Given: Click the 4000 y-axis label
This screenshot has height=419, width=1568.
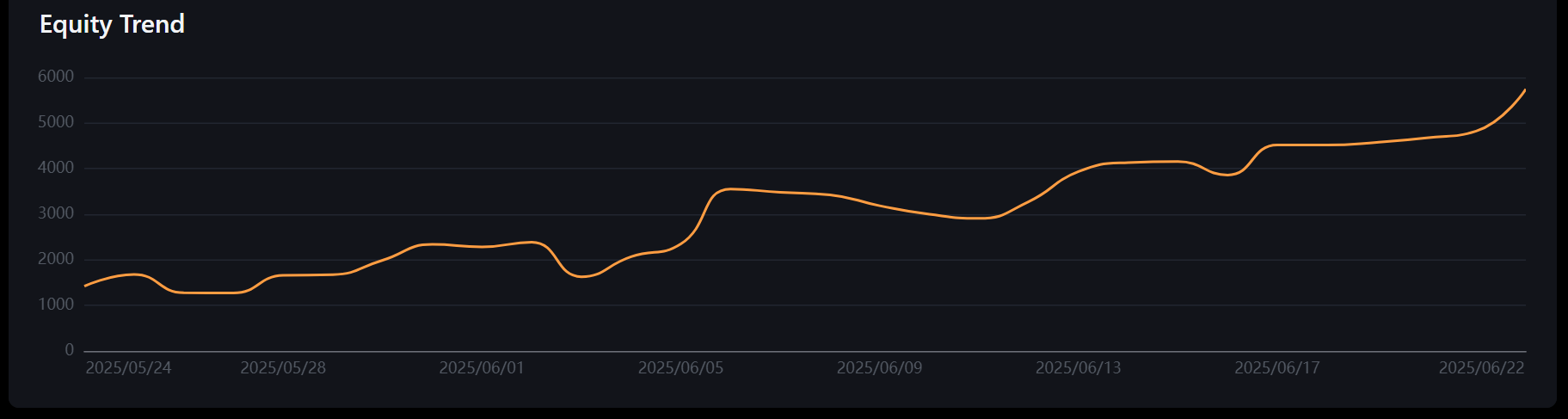Looking at the screenshot, I should (x=56, y=168).
